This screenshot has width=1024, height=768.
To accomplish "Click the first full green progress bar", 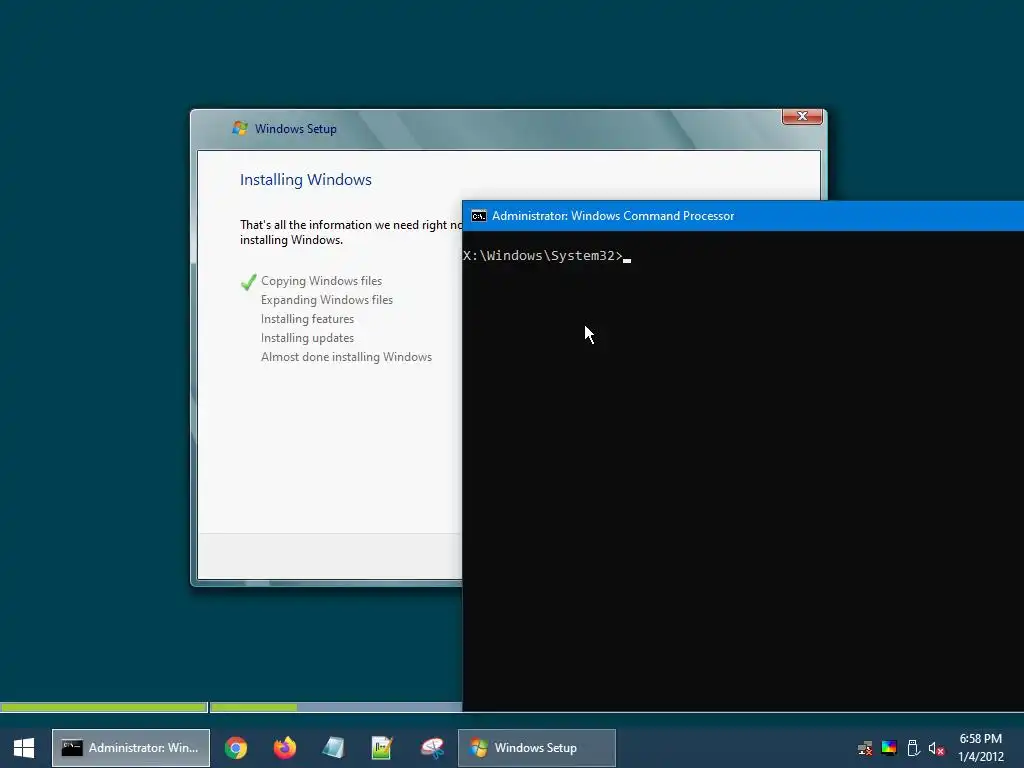I will point(104,707).
